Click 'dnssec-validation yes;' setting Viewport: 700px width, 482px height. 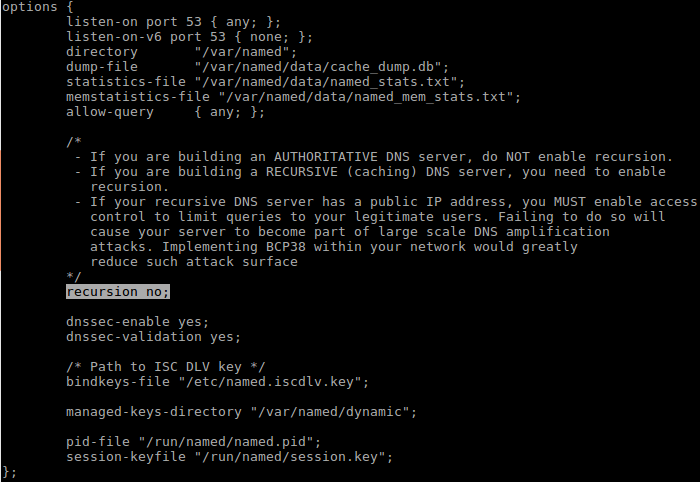153,337
